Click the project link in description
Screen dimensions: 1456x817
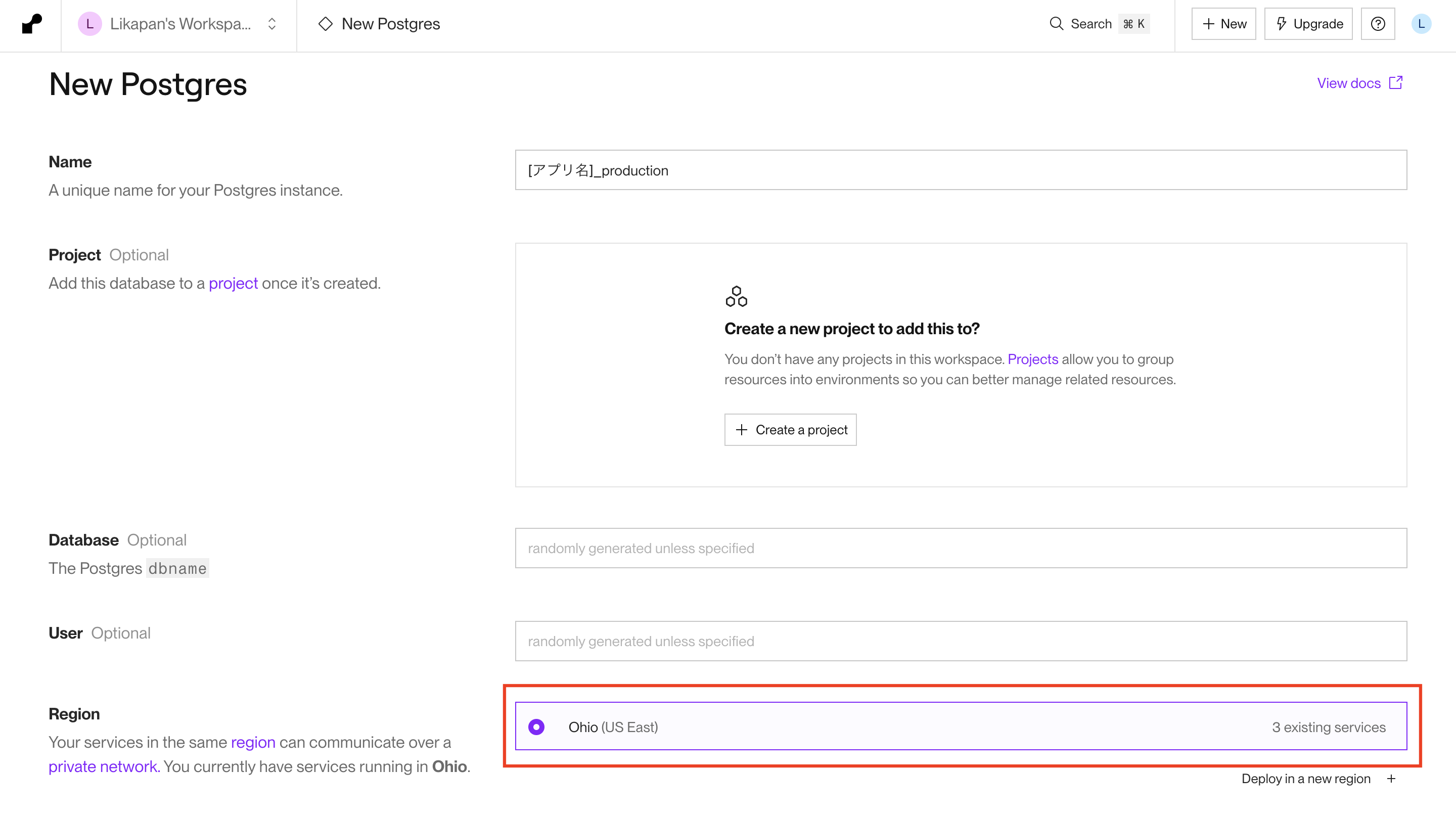click(x=233, y=283)
